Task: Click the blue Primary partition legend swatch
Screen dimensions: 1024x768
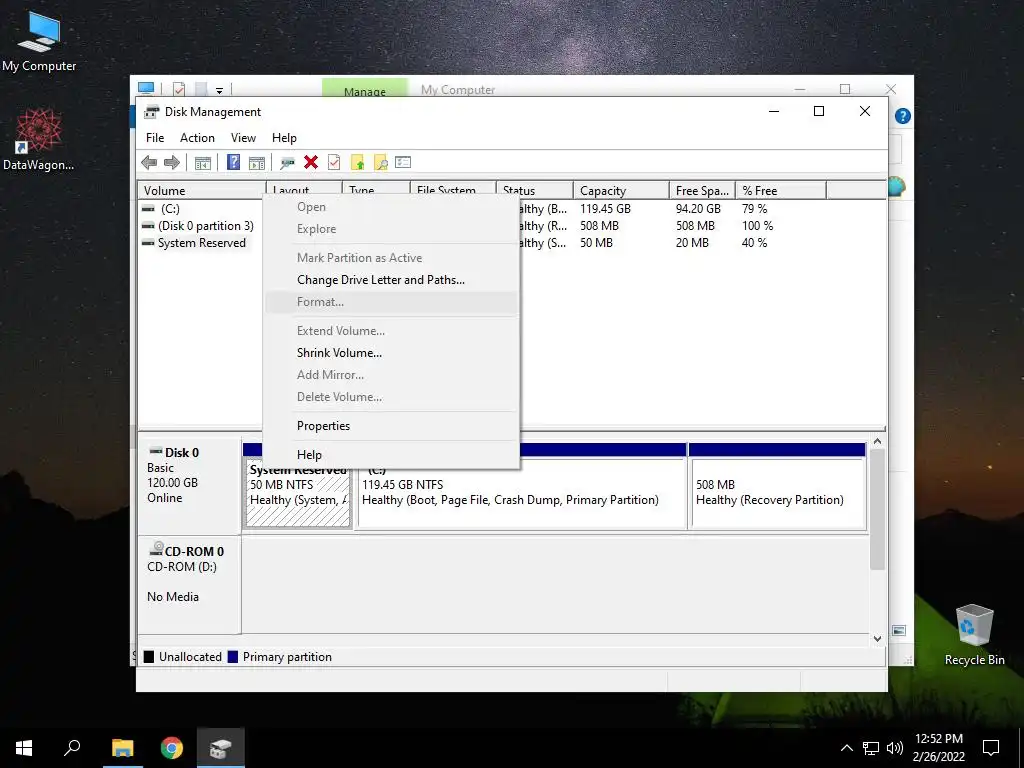Action: (232, 657)
